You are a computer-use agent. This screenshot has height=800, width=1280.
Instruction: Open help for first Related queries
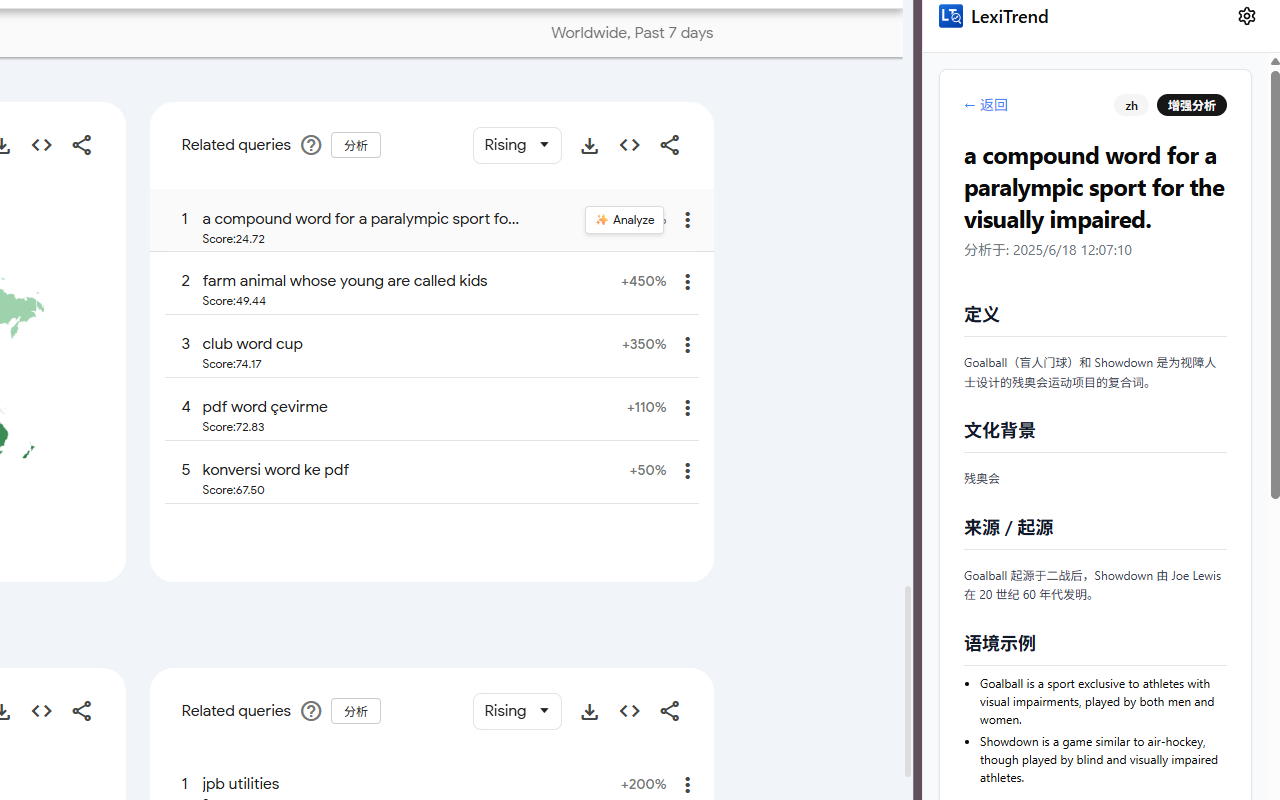(x=311, y=145)
